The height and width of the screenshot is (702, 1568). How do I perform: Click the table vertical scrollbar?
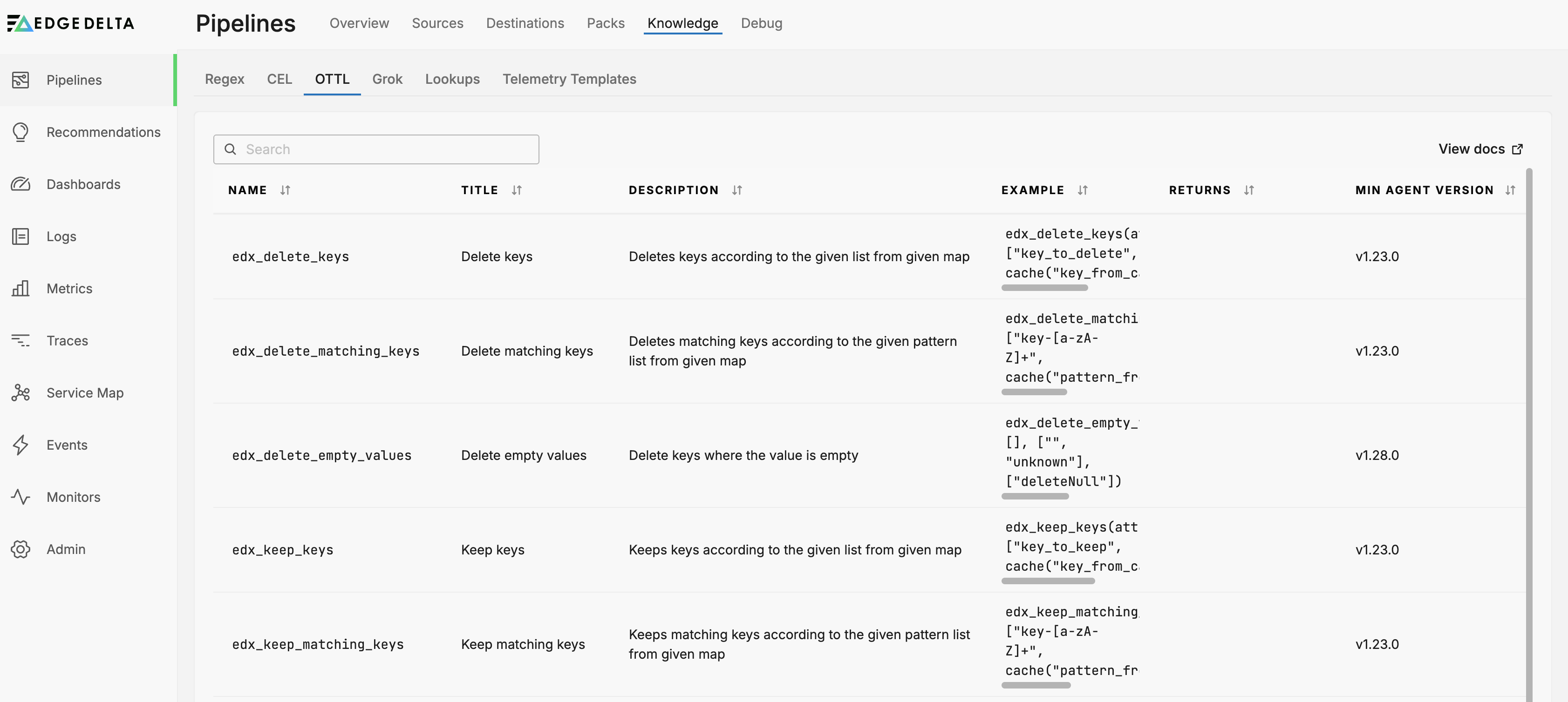1529,434
